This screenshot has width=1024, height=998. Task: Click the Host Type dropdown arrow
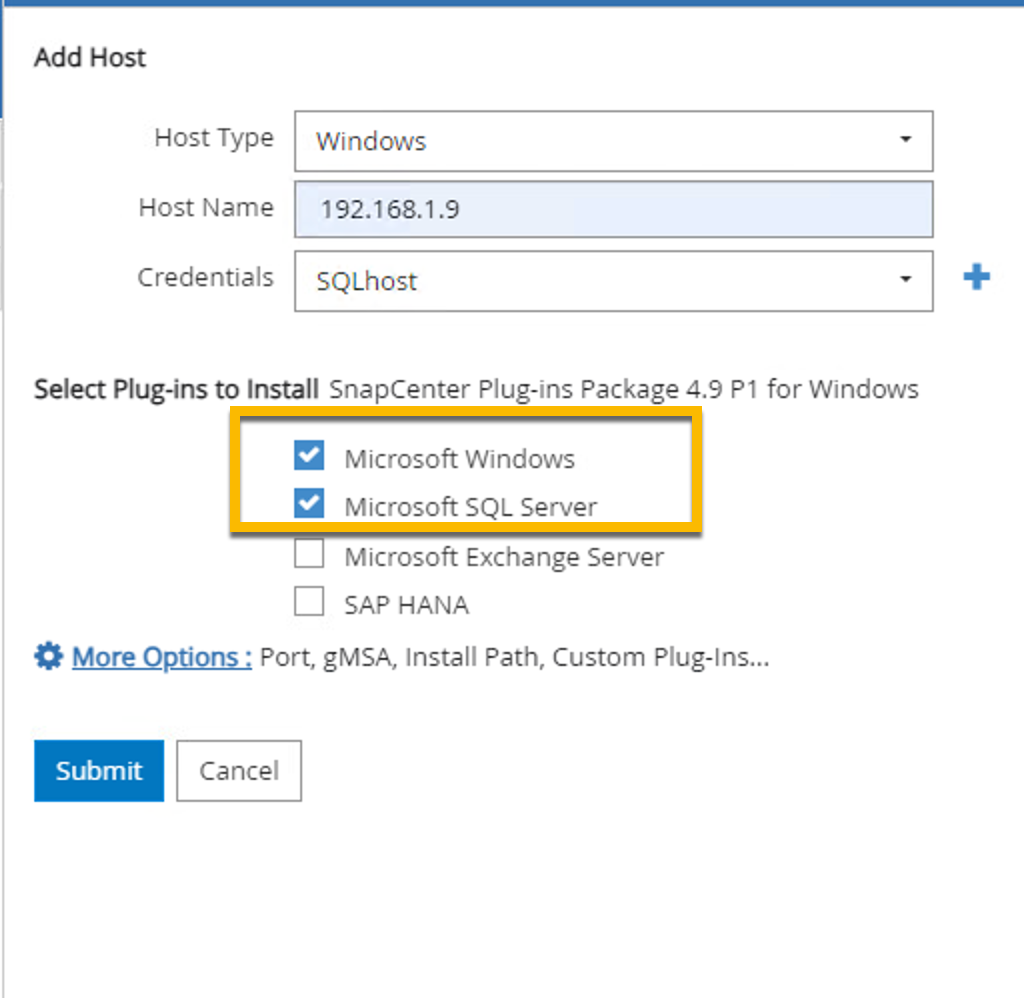pyautogui.click(x=905, y=140)
